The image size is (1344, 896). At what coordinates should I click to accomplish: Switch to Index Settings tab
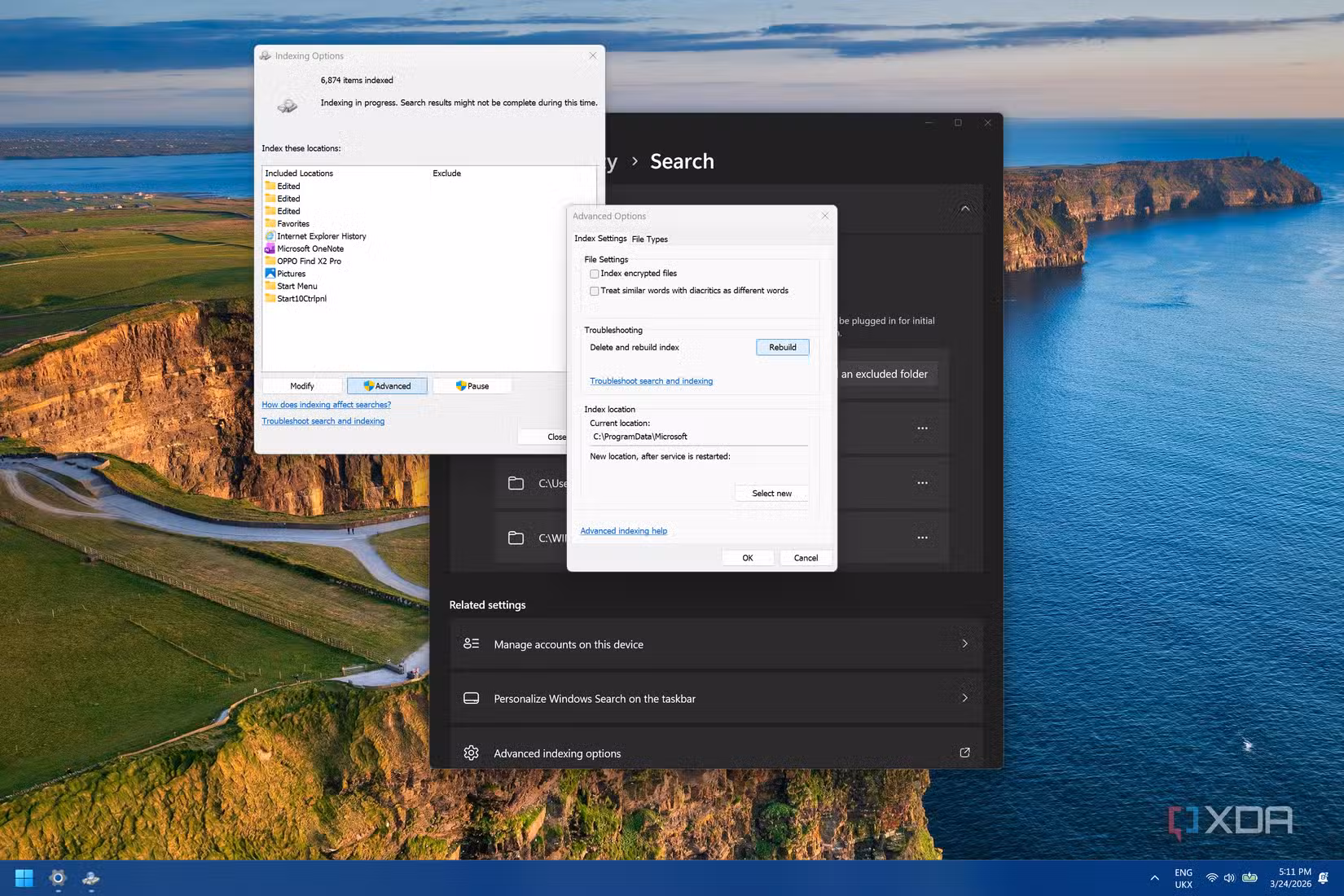click(x=600, y=239)
